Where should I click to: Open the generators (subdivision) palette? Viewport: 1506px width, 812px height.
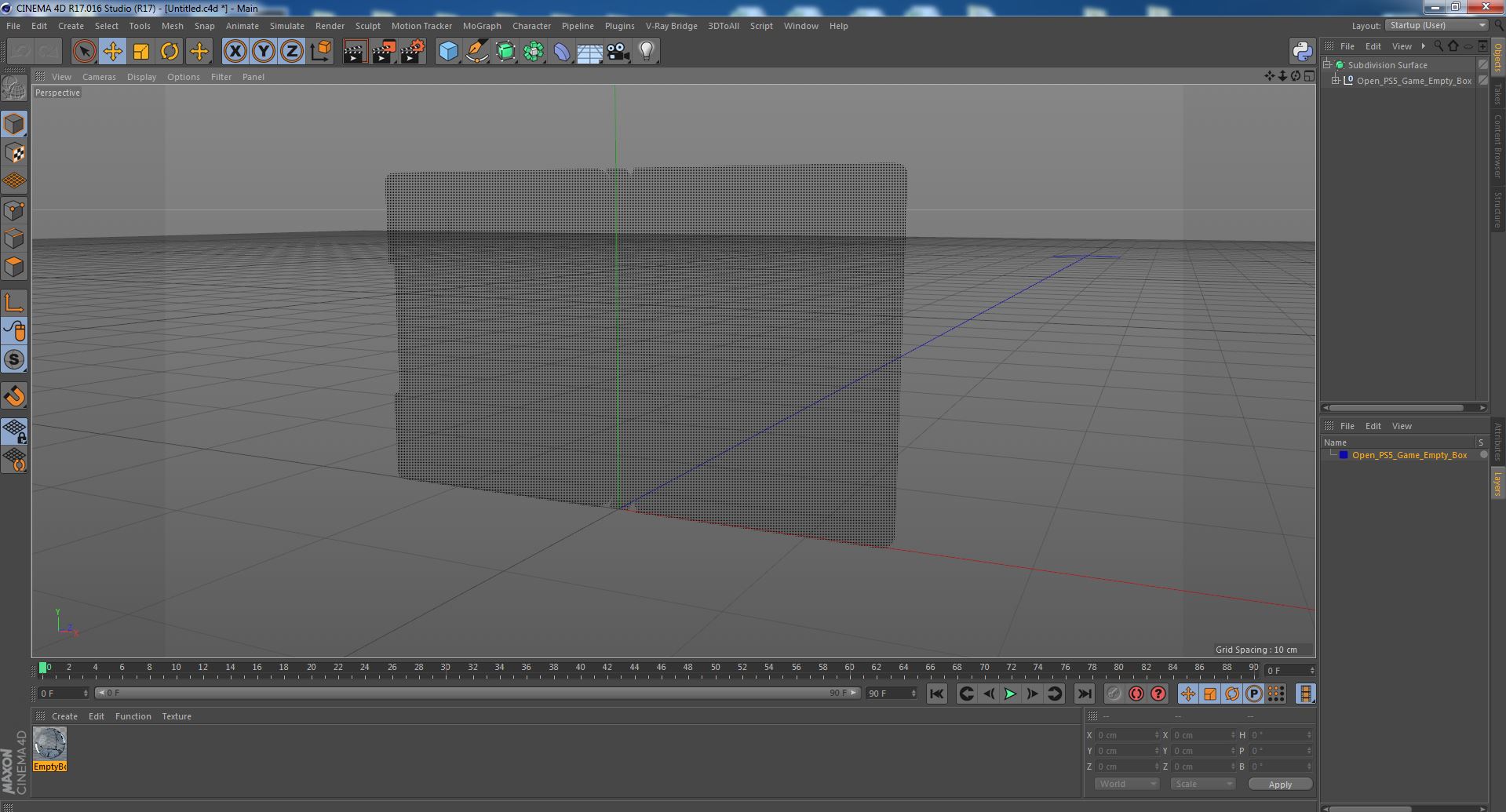coord(506,52)
